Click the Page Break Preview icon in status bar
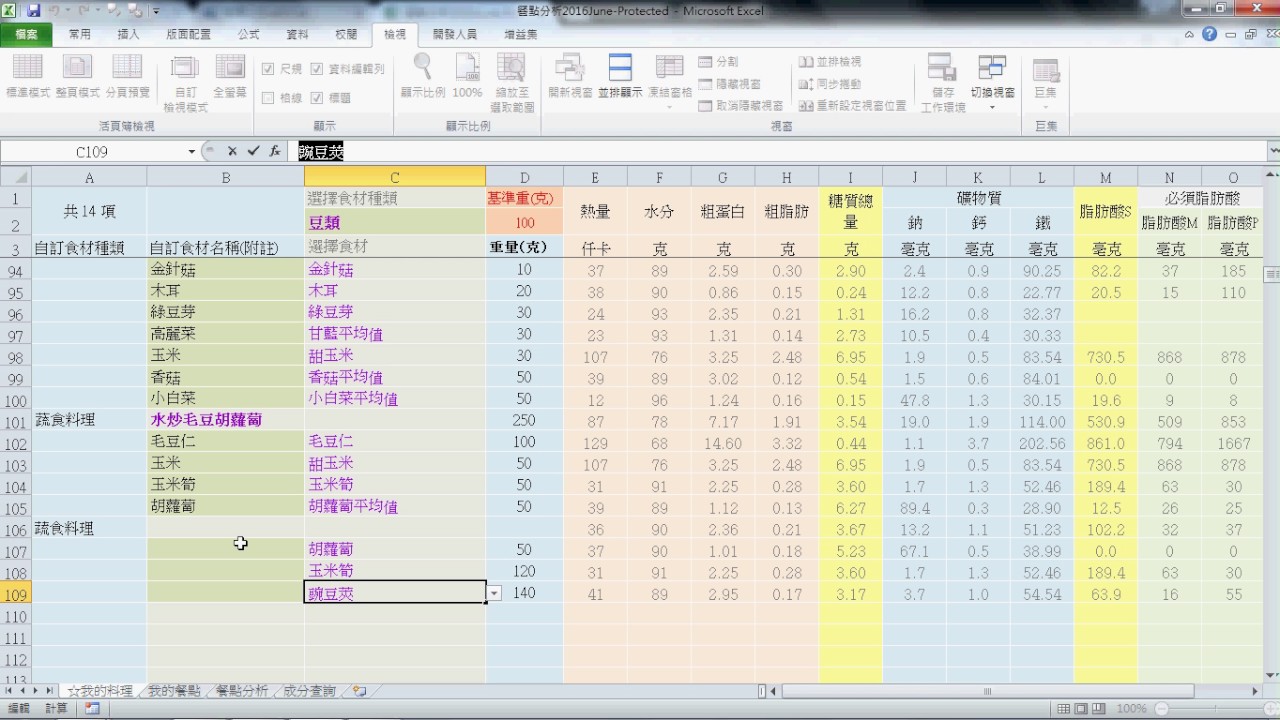 1098,708
